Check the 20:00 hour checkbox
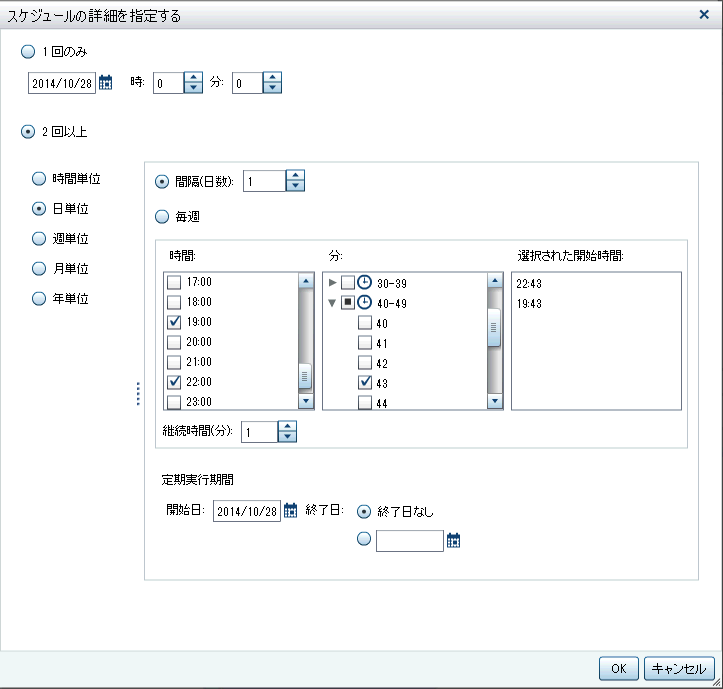 [175, 342]
